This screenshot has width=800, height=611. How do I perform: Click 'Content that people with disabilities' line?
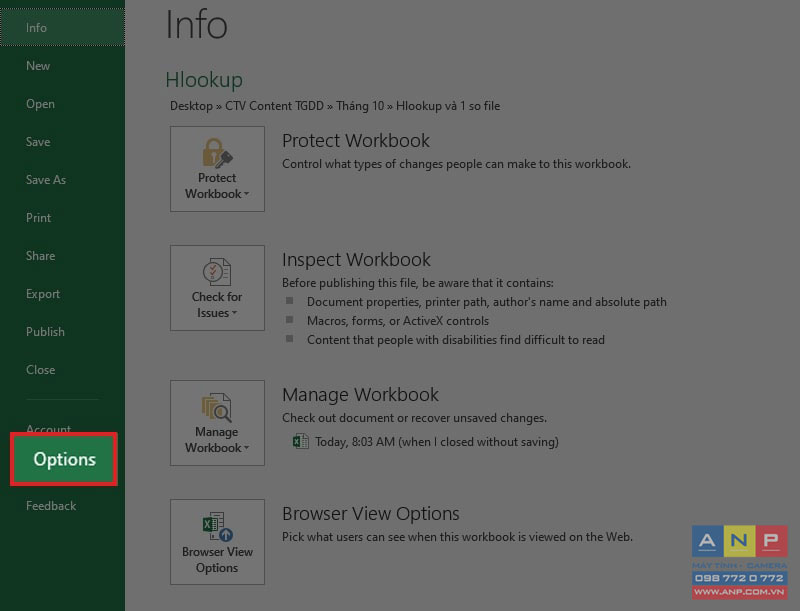pos(456,340)
